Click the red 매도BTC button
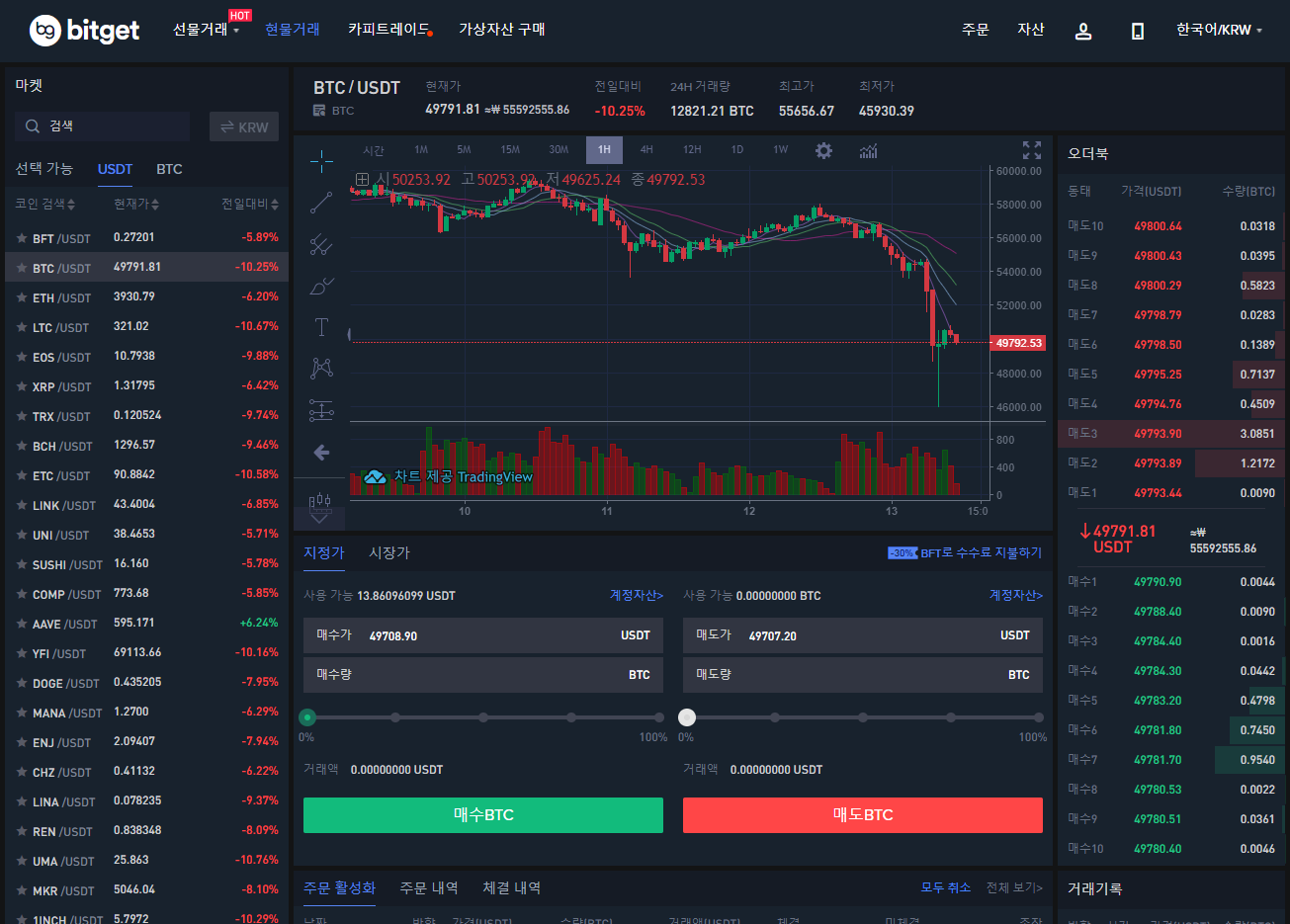Screen dimensions: 1290x924 (x=863, y=815)
